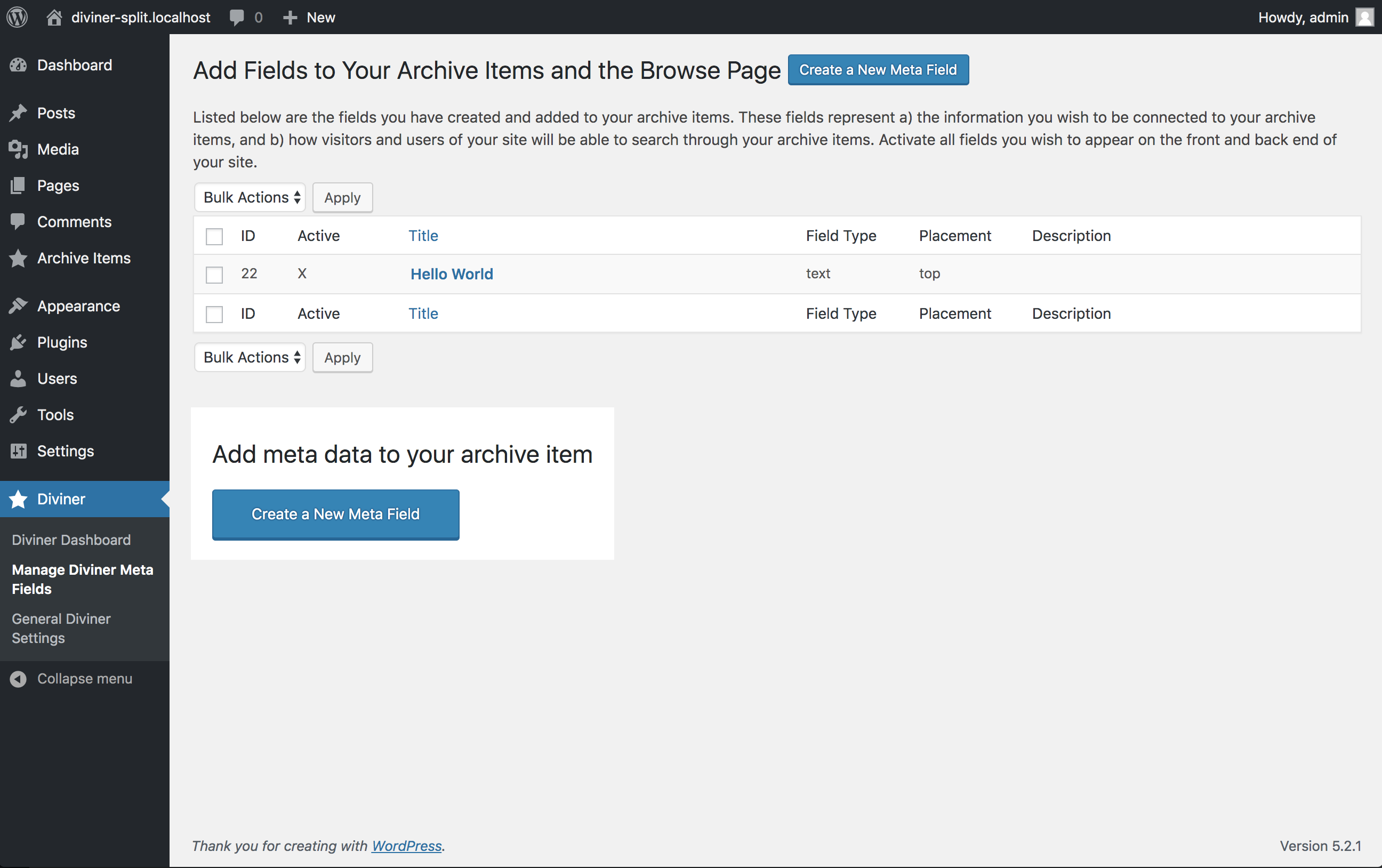Click the Archive Items star icon

[x=18, y=259]
